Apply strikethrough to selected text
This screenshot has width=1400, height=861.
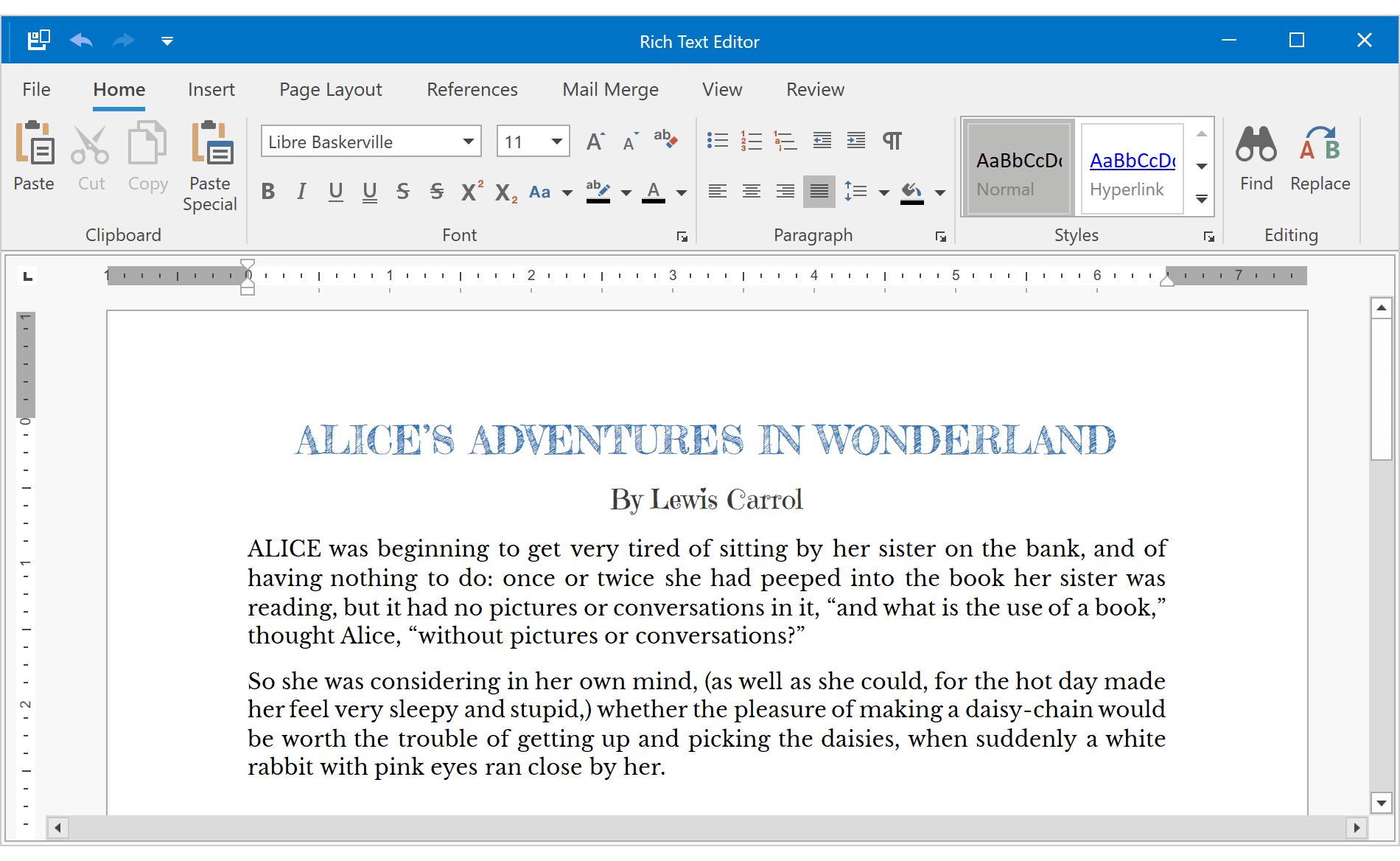tap(402, 192)
